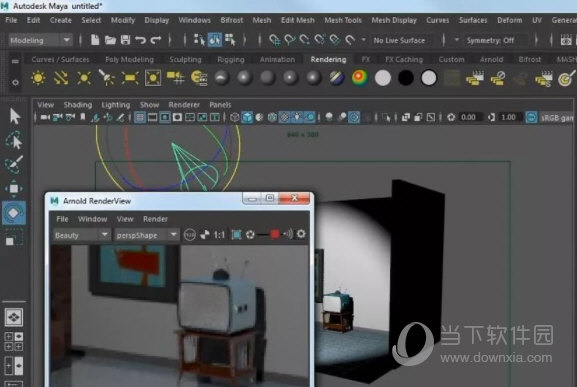Select the Move tool in the toolbox
This screenshot has height=387, width=577.
[x=14, y=189]
